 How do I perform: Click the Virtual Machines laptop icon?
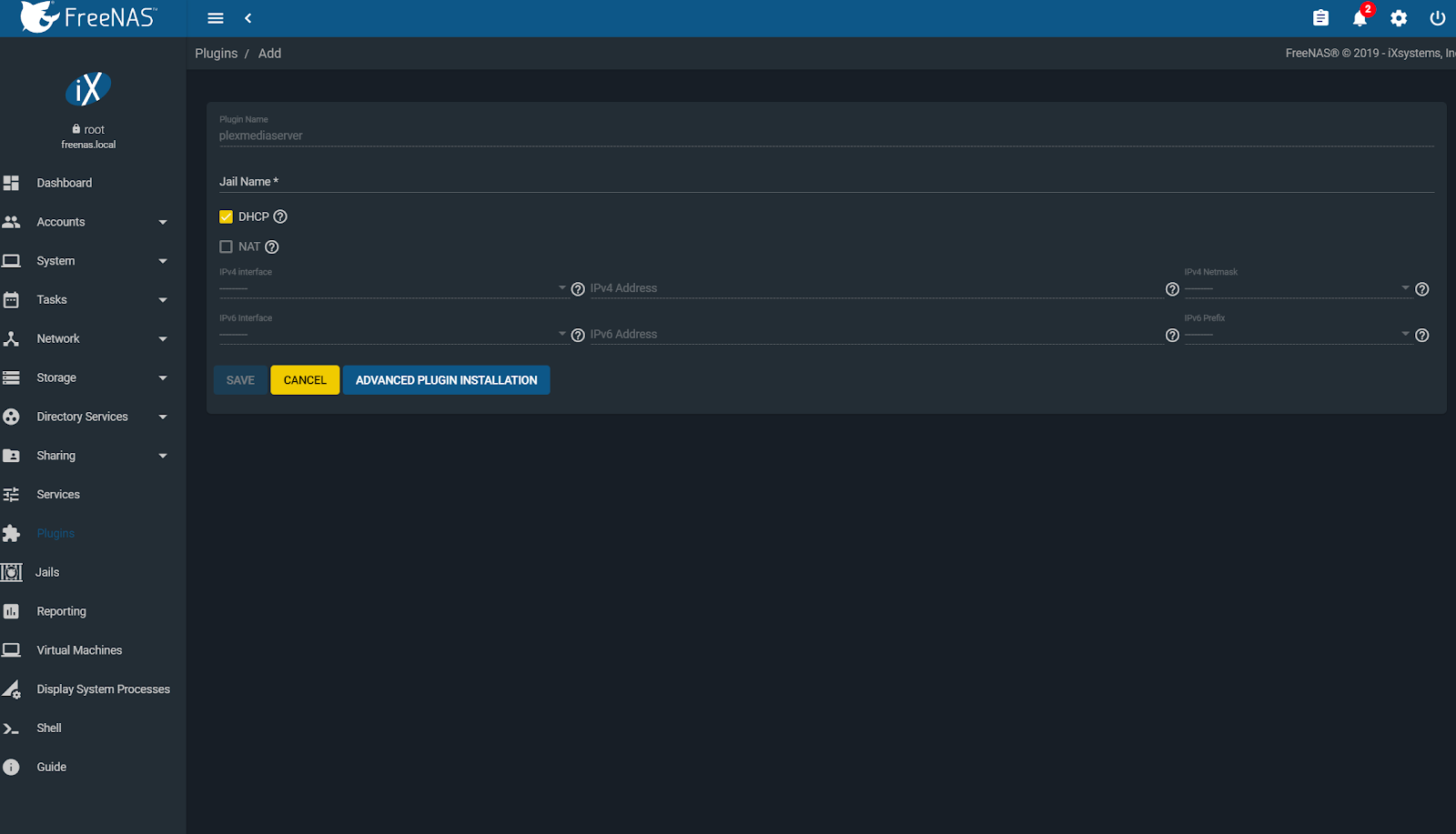[11, 650]
